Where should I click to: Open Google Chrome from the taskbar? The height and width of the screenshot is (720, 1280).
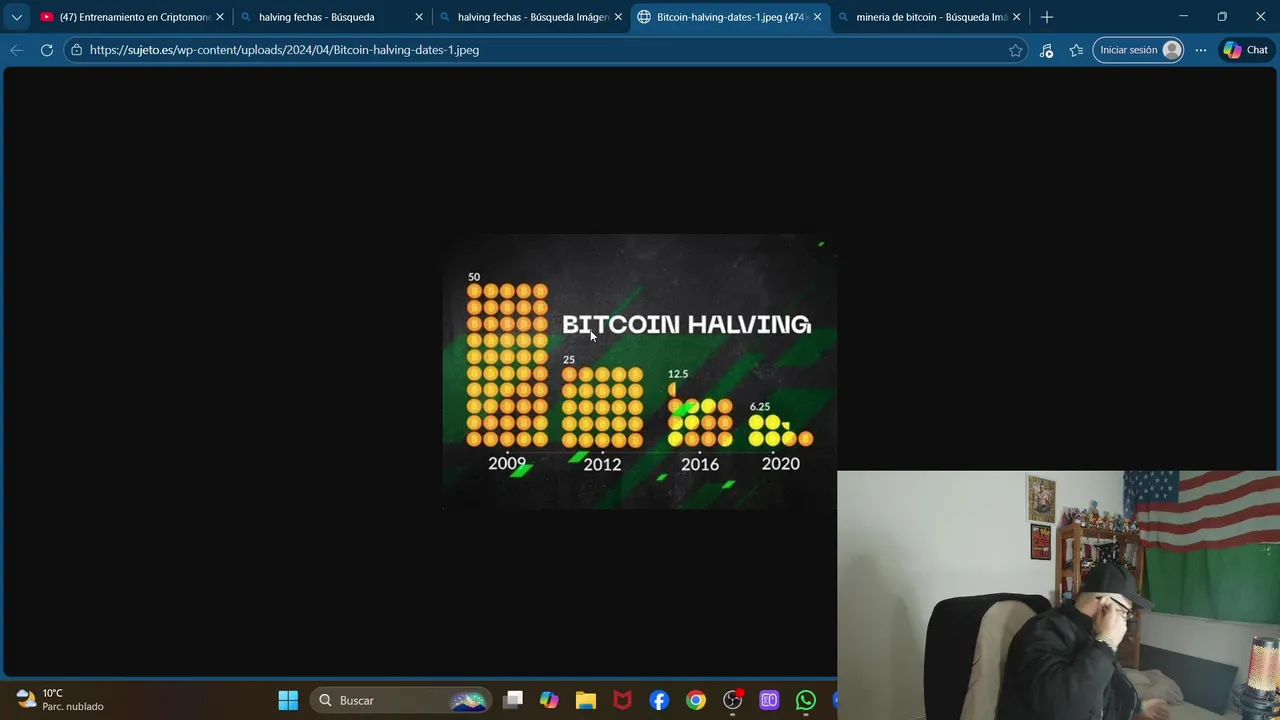click(696, 700)
